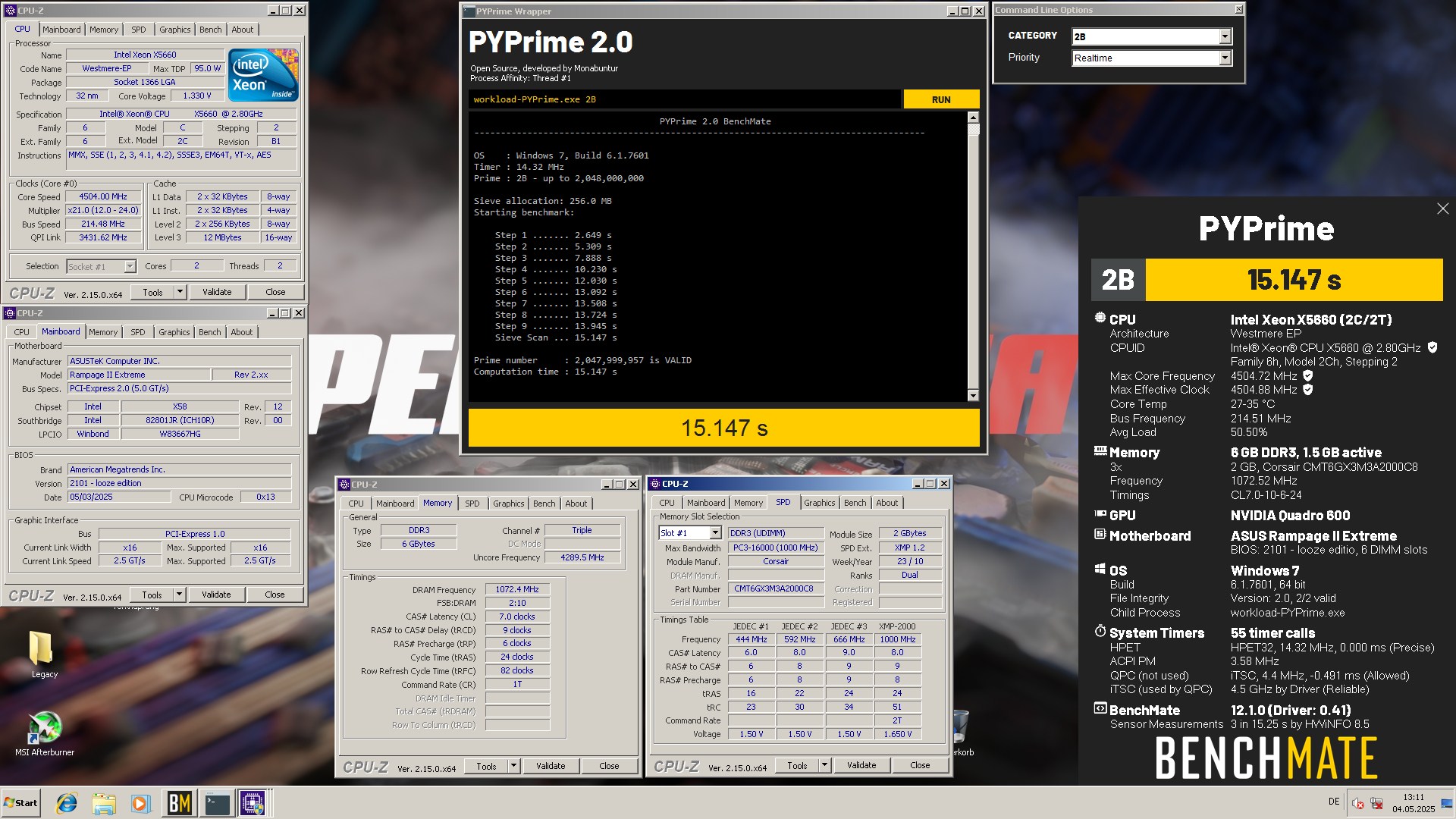The image size is (1456, 819).
Task: Click the CPU section icon in BenchMate panel
Action: click(1100, 318)
